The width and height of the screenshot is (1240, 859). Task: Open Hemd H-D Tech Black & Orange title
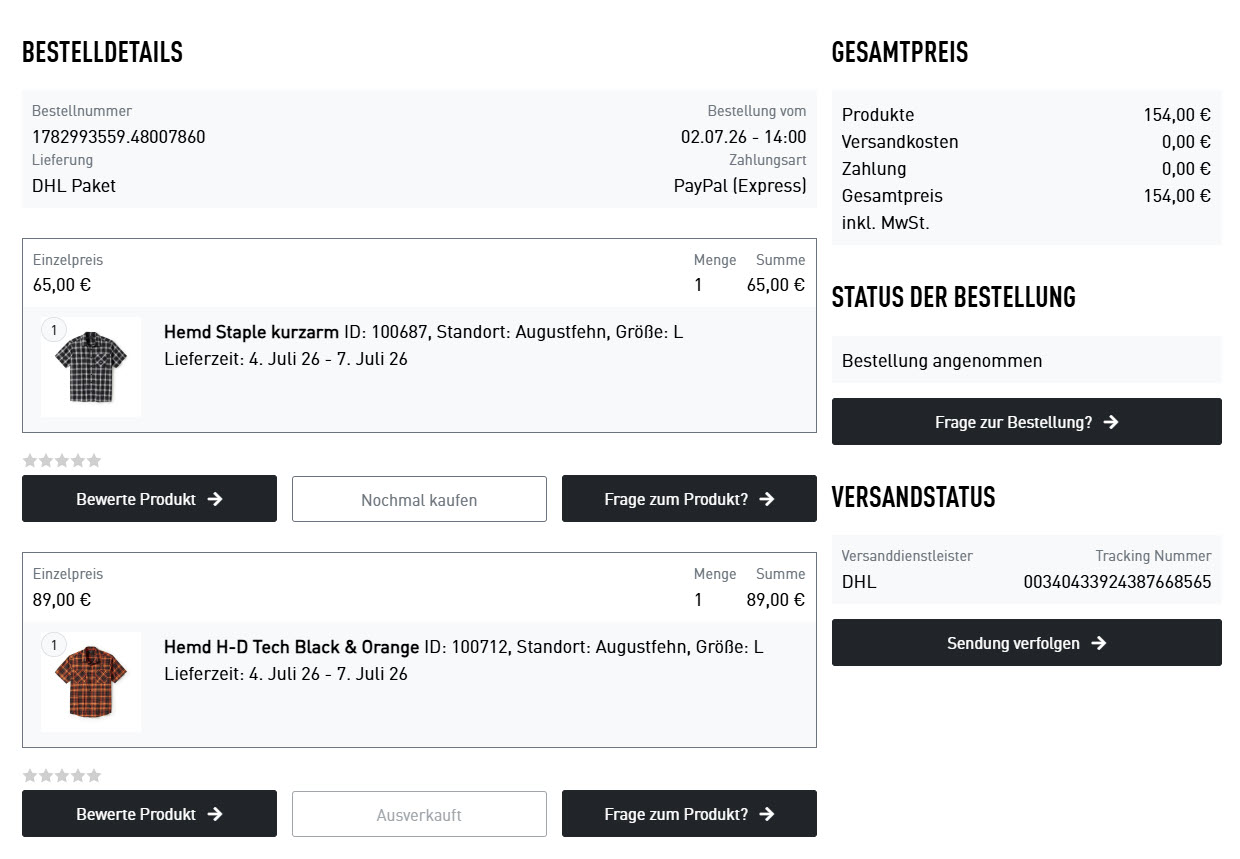coord(292,647)
